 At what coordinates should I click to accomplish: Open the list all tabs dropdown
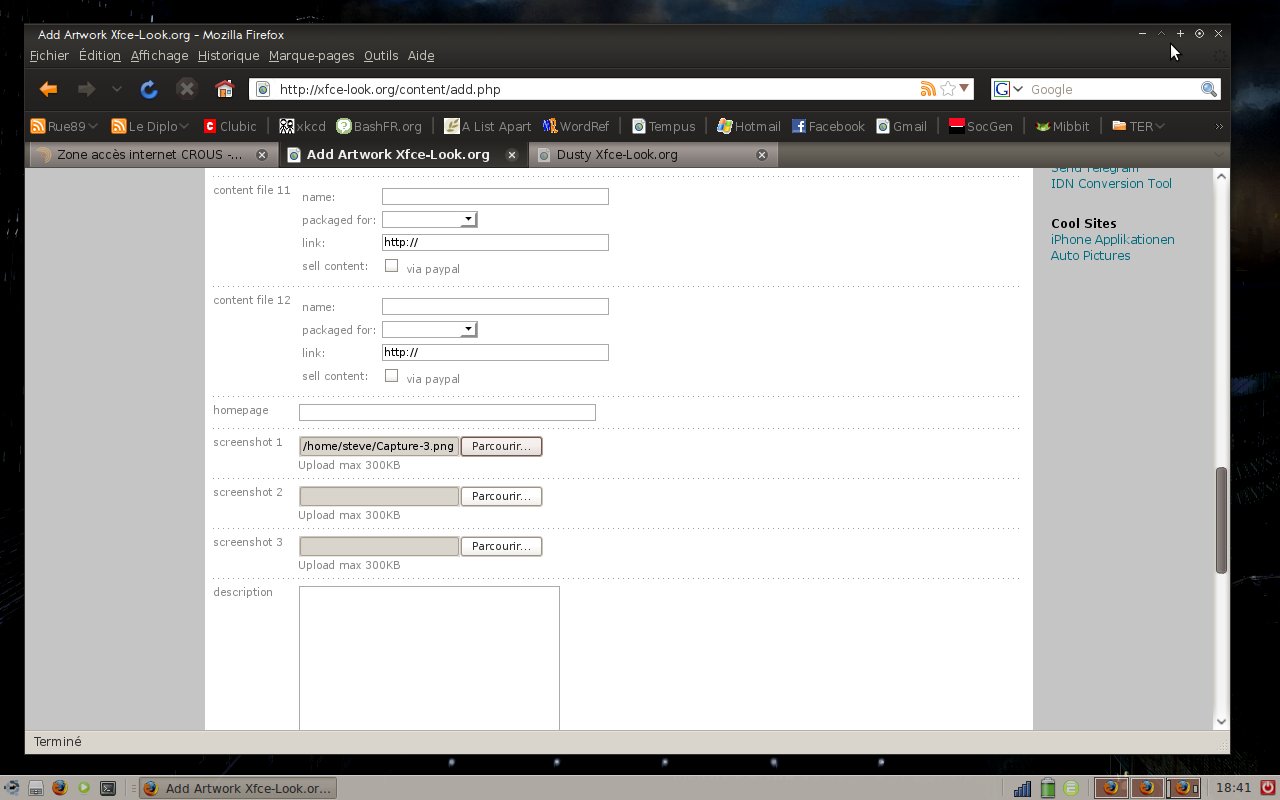(x=1217, y=155)
